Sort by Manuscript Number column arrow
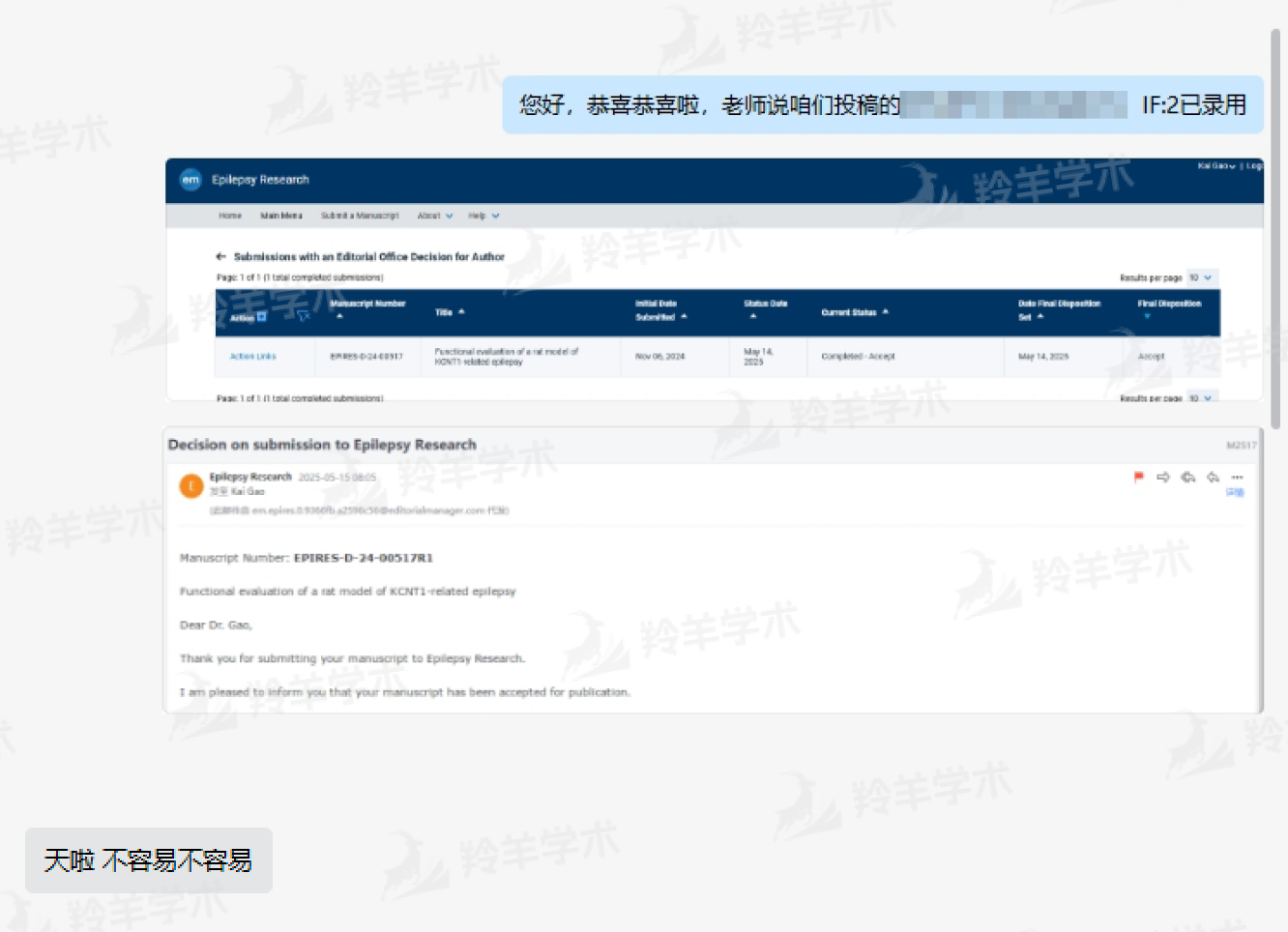Viewport: 1288px width, 932px height. [x=339, y=316]
